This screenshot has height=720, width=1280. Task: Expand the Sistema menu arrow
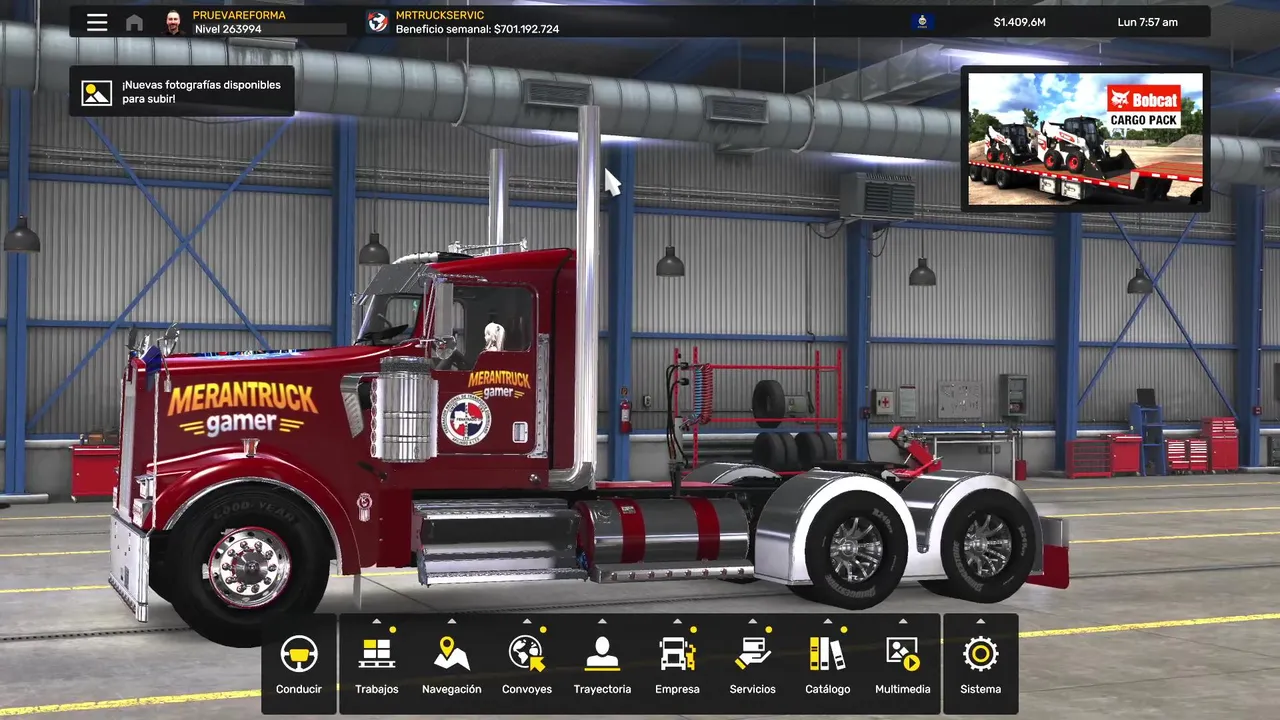pyautogui.click(x=981, y=621)
